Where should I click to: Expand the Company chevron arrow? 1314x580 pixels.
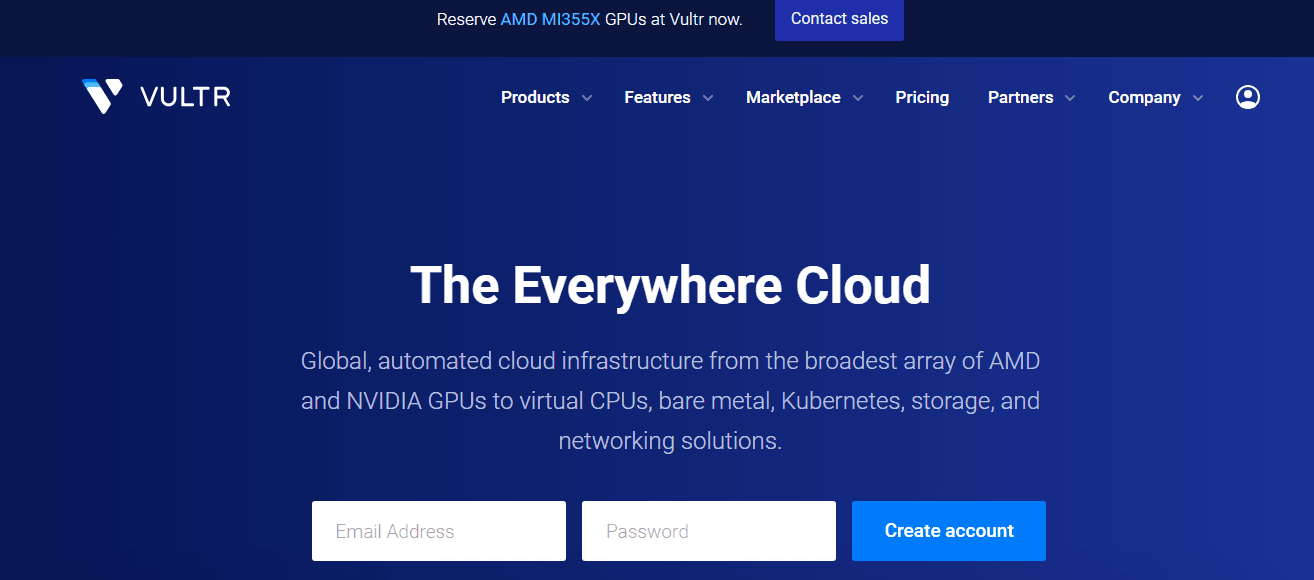[x=1198, y=98]
